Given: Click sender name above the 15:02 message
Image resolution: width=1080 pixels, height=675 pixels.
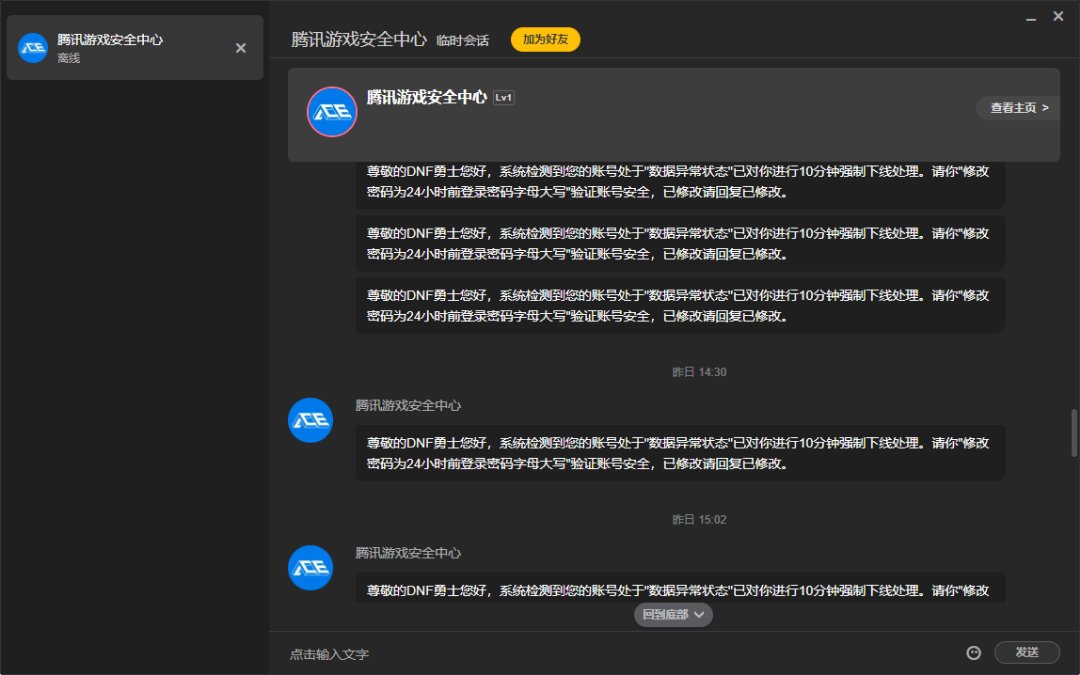Looking at the screenshot, I should click(x=408, y=553).
